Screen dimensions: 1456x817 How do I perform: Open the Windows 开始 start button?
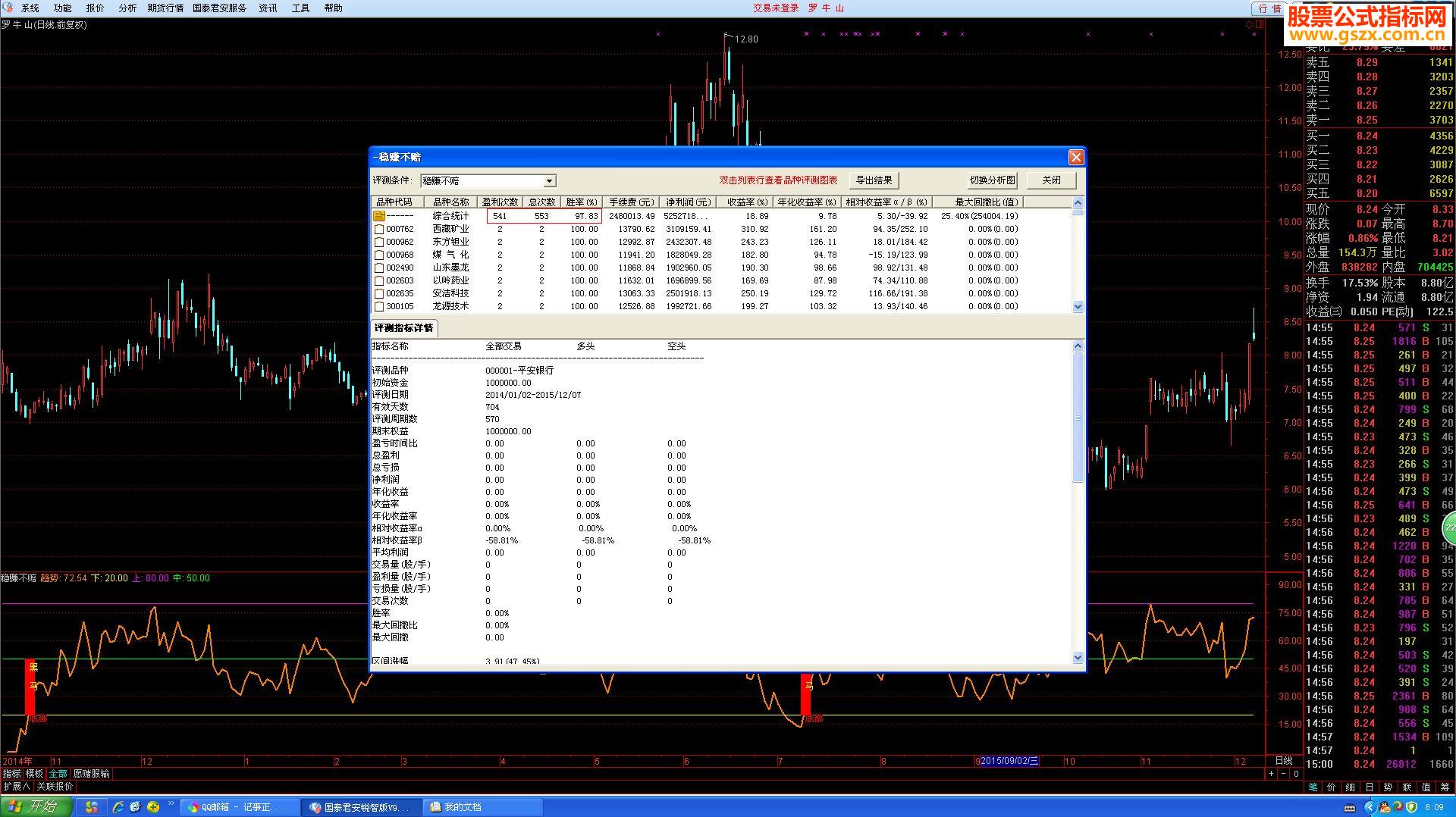point(36,807)
